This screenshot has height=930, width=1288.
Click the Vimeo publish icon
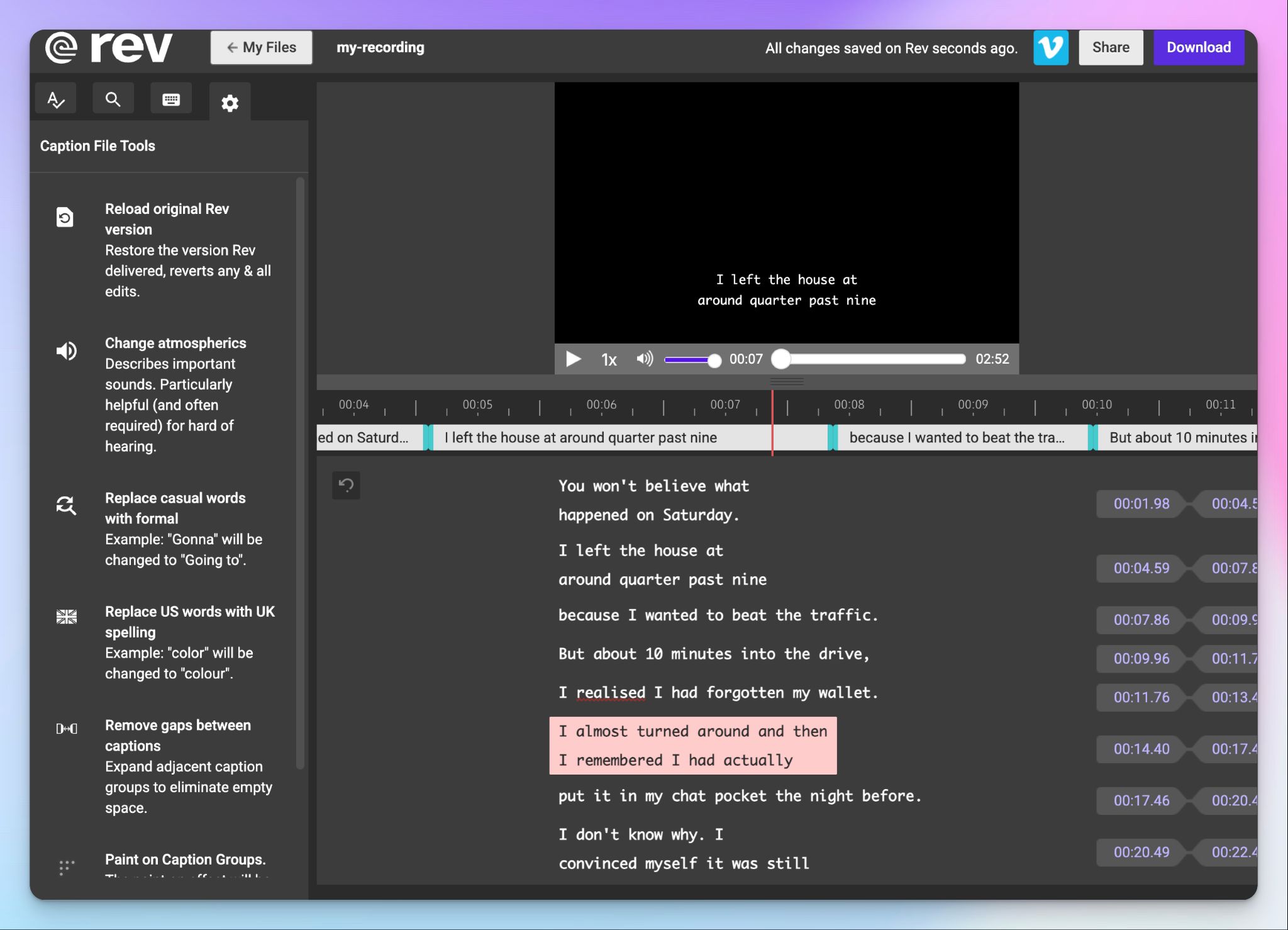point(1050,48)
